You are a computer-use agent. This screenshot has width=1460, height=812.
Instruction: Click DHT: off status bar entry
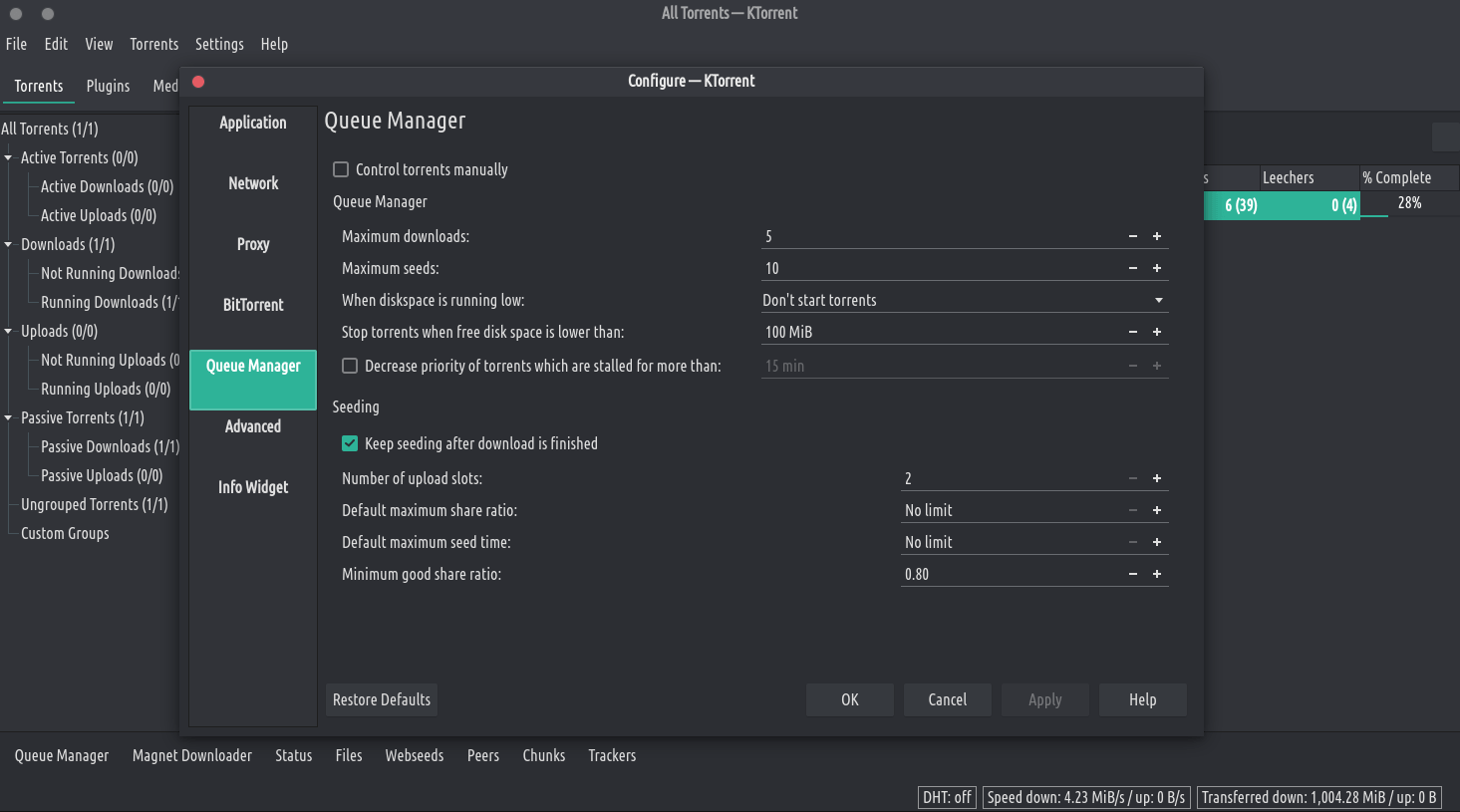click(947, 797)
